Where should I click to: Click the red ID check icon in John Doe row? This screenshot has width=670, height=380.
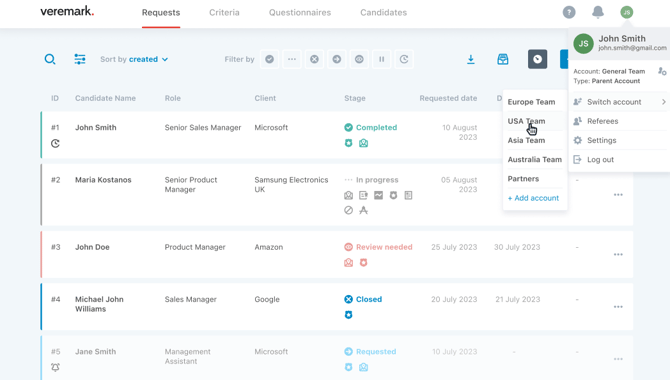[x=349, y=262]
